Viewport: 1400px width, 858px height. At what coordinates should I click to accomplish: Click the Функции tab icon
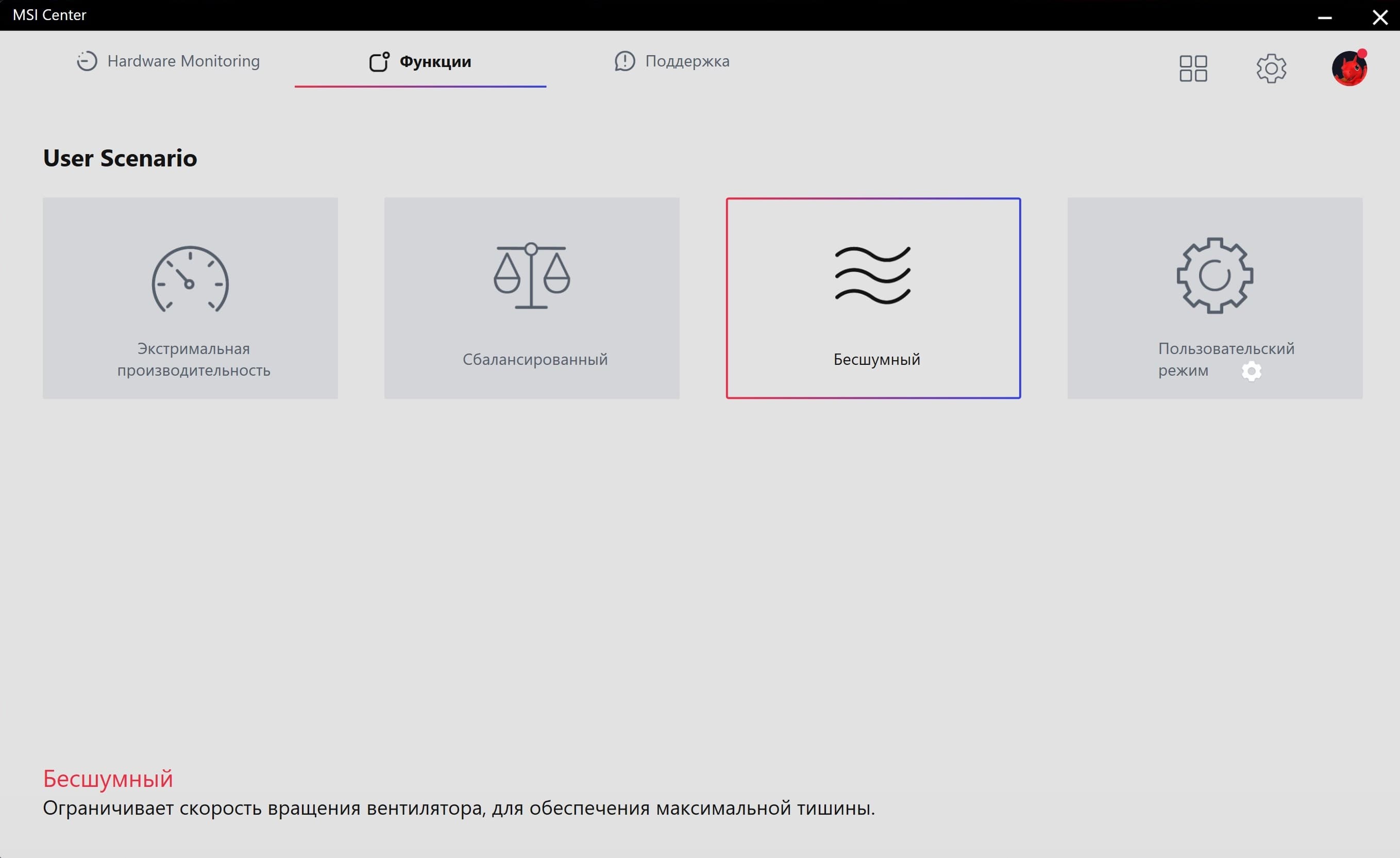coord(379,62)
